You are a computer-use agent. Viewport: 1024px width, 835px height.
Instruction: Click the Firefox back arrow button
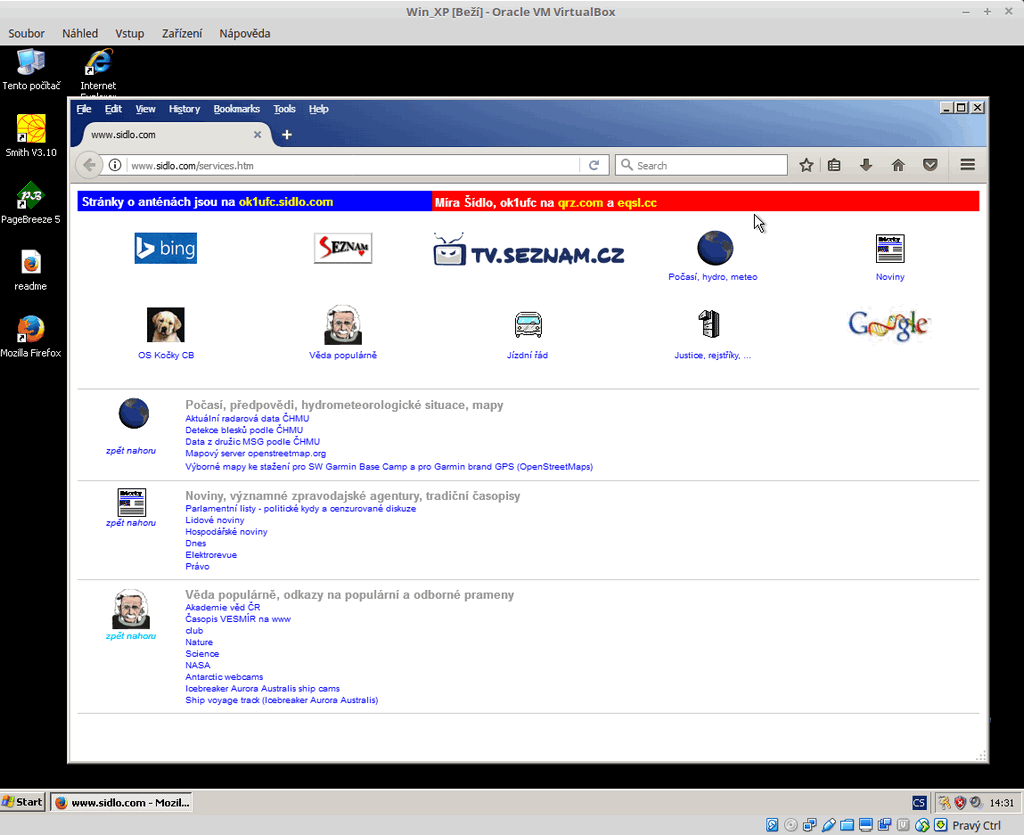(90, 165)
